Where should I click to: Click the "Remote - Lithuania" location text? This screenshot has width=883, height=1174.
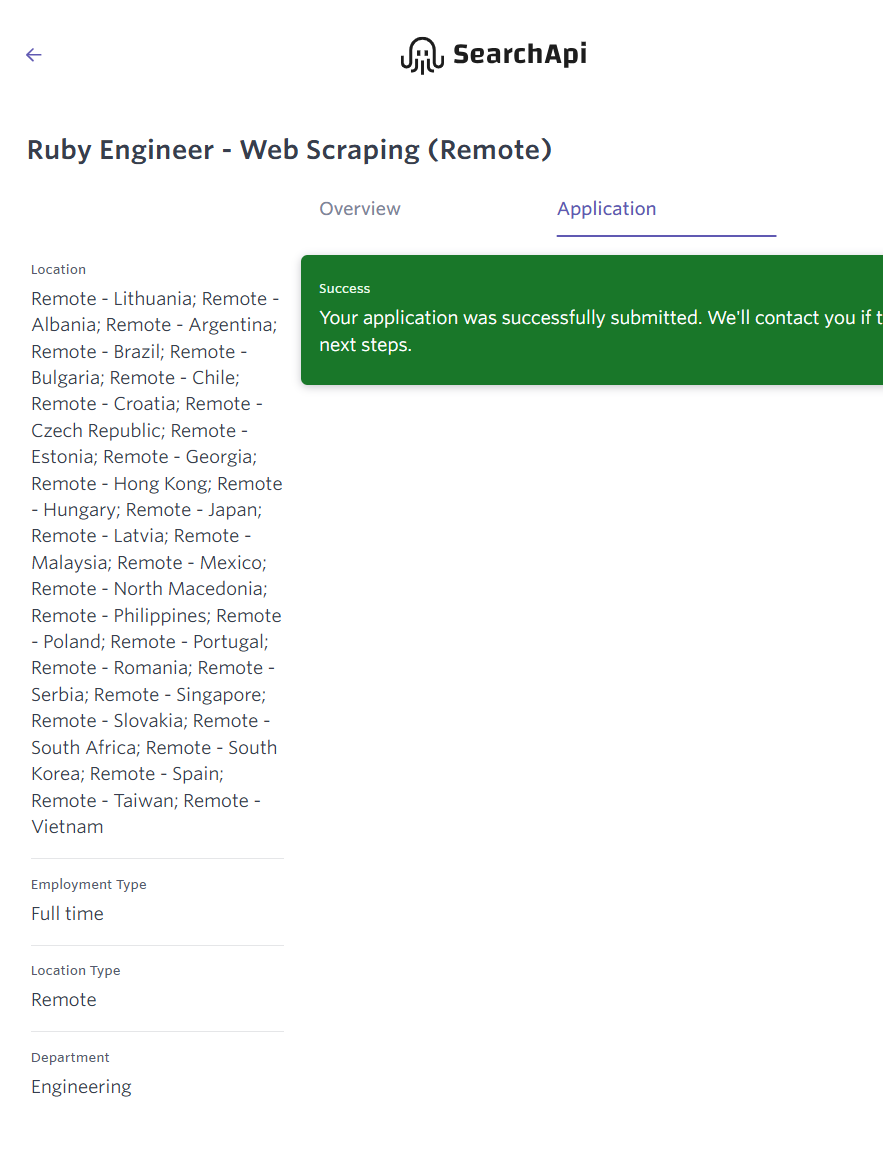click(x=111, y=299)
